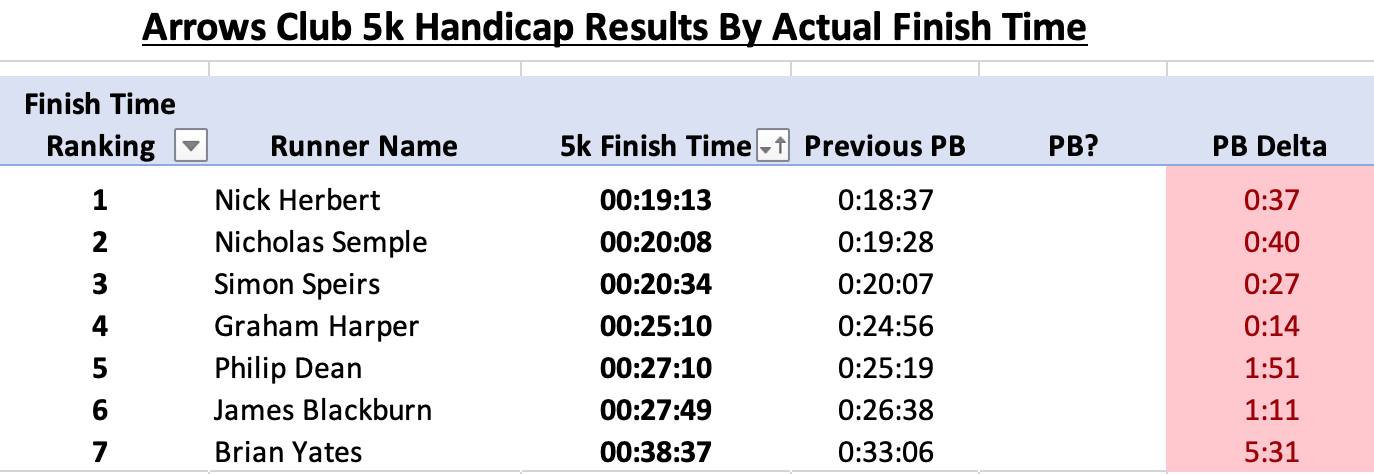
Task: Select Simon Speirs finish time 00:20:34
Action: point(656,284)
